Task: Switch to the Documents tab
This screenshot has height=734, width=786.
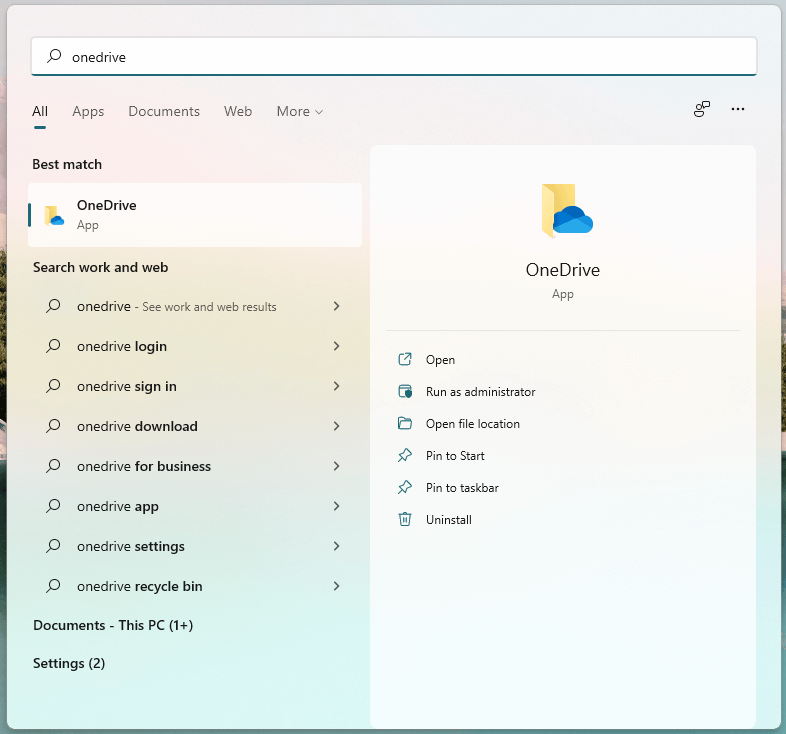Action: (x=164, y=111)
